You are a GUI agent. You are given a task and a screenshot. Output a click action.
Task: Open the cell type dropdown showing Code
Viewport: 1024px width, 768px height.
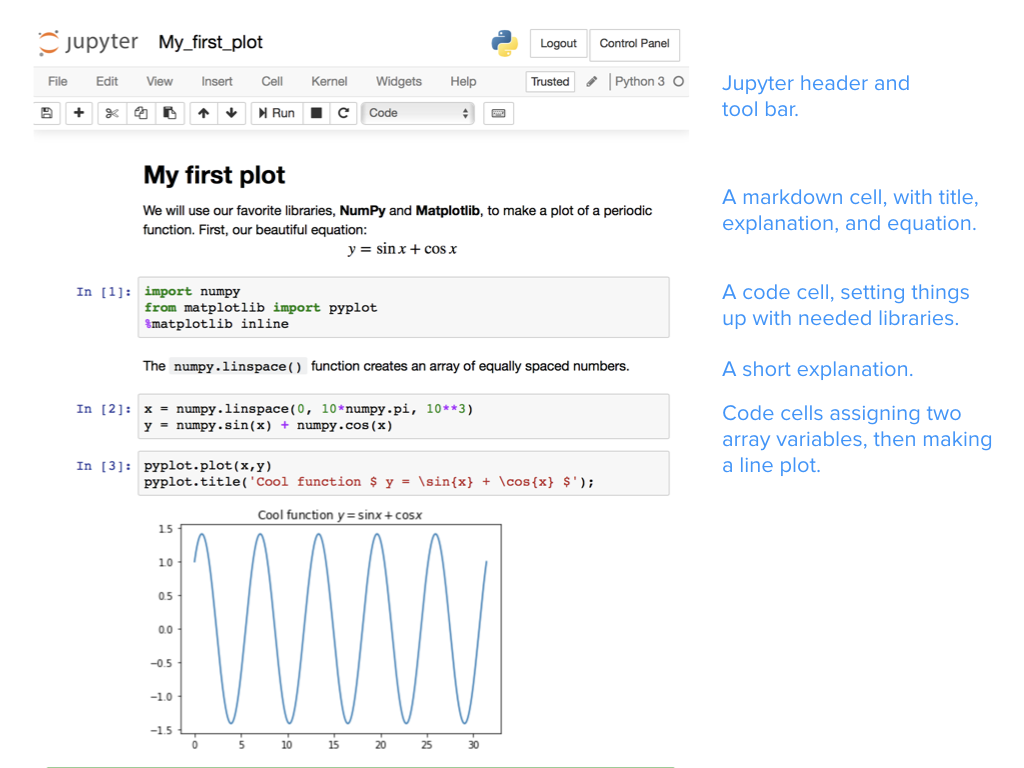tap(418, 113)
